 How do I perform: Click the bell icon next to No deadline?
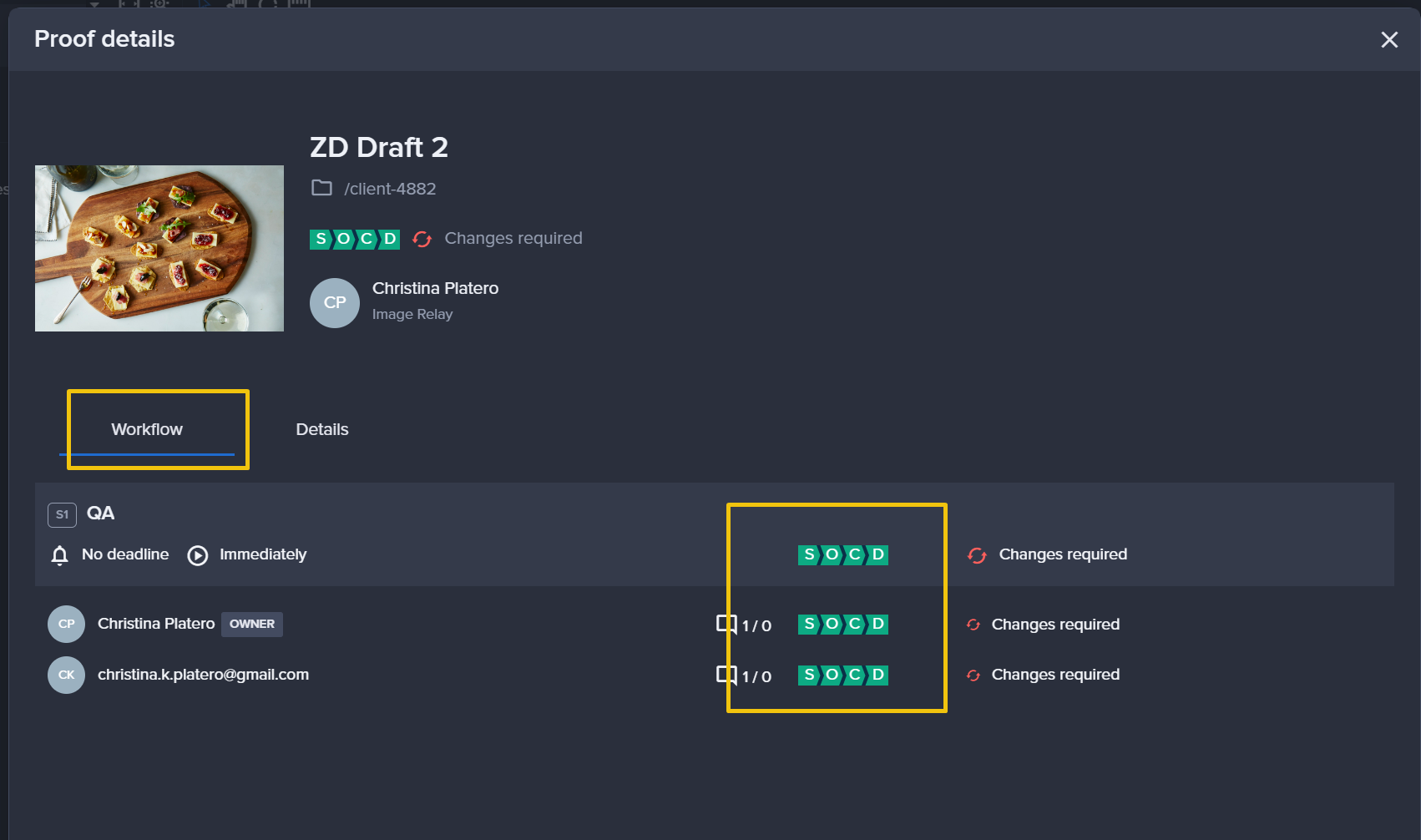pos(59,555)
